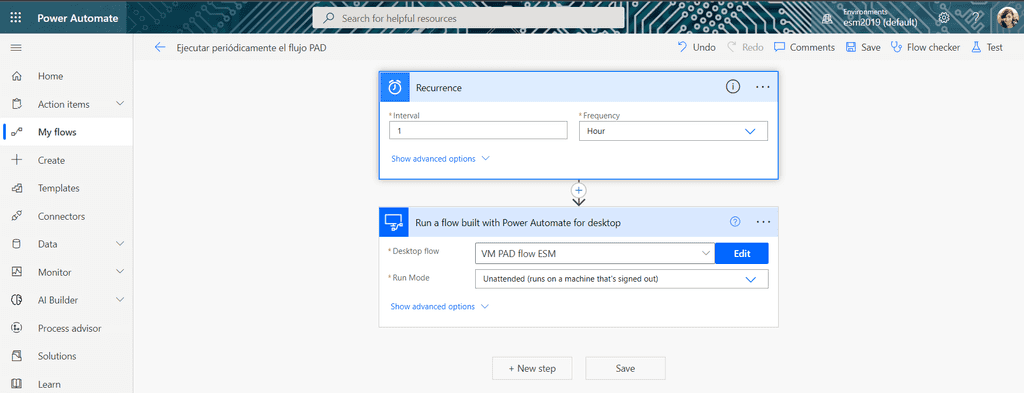The image size is (1024, 393).
Task: Expand the Run Mode dropdown
Action: [x=622, y=279]
